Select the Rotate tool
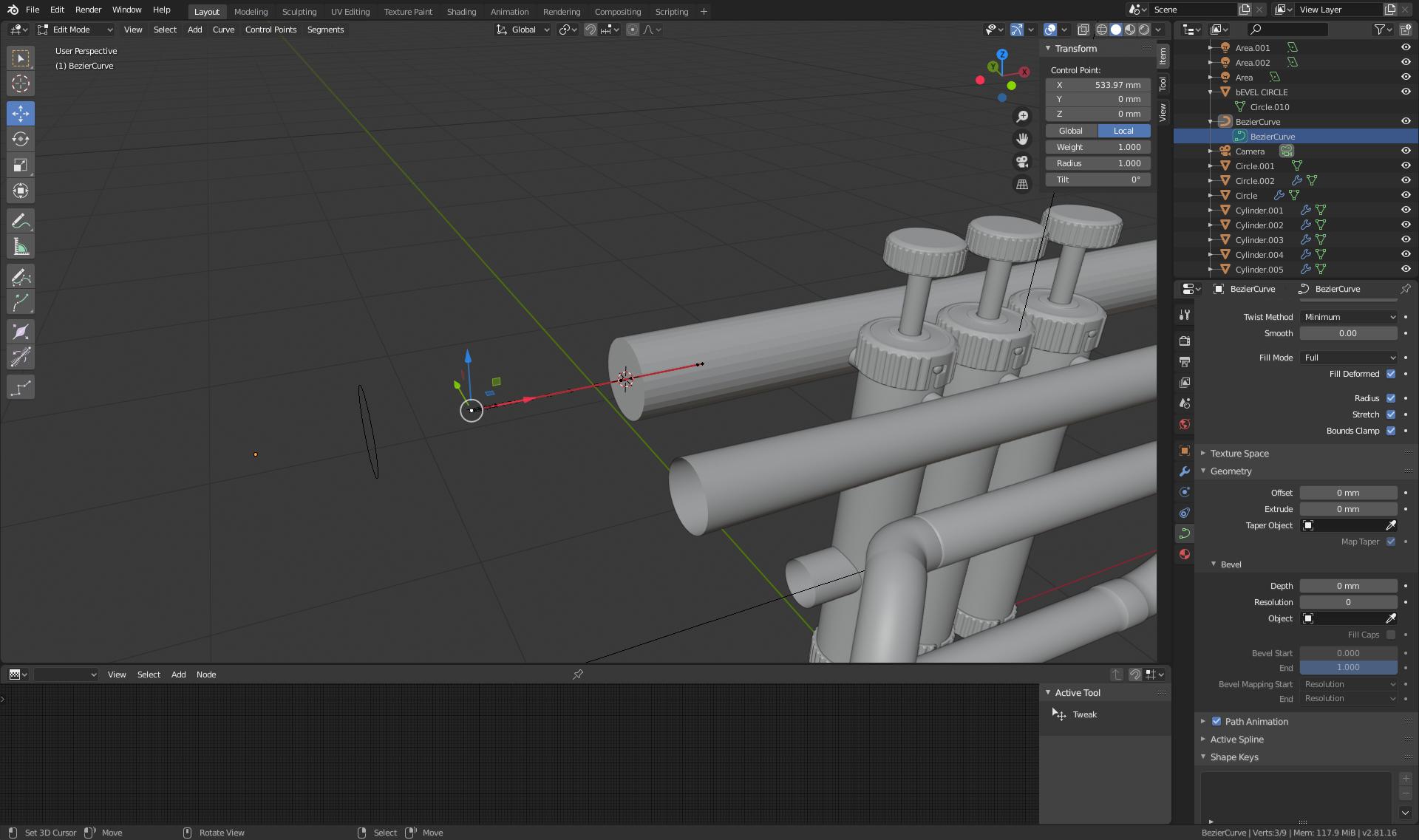1419x840 pixels. point(21,139)
